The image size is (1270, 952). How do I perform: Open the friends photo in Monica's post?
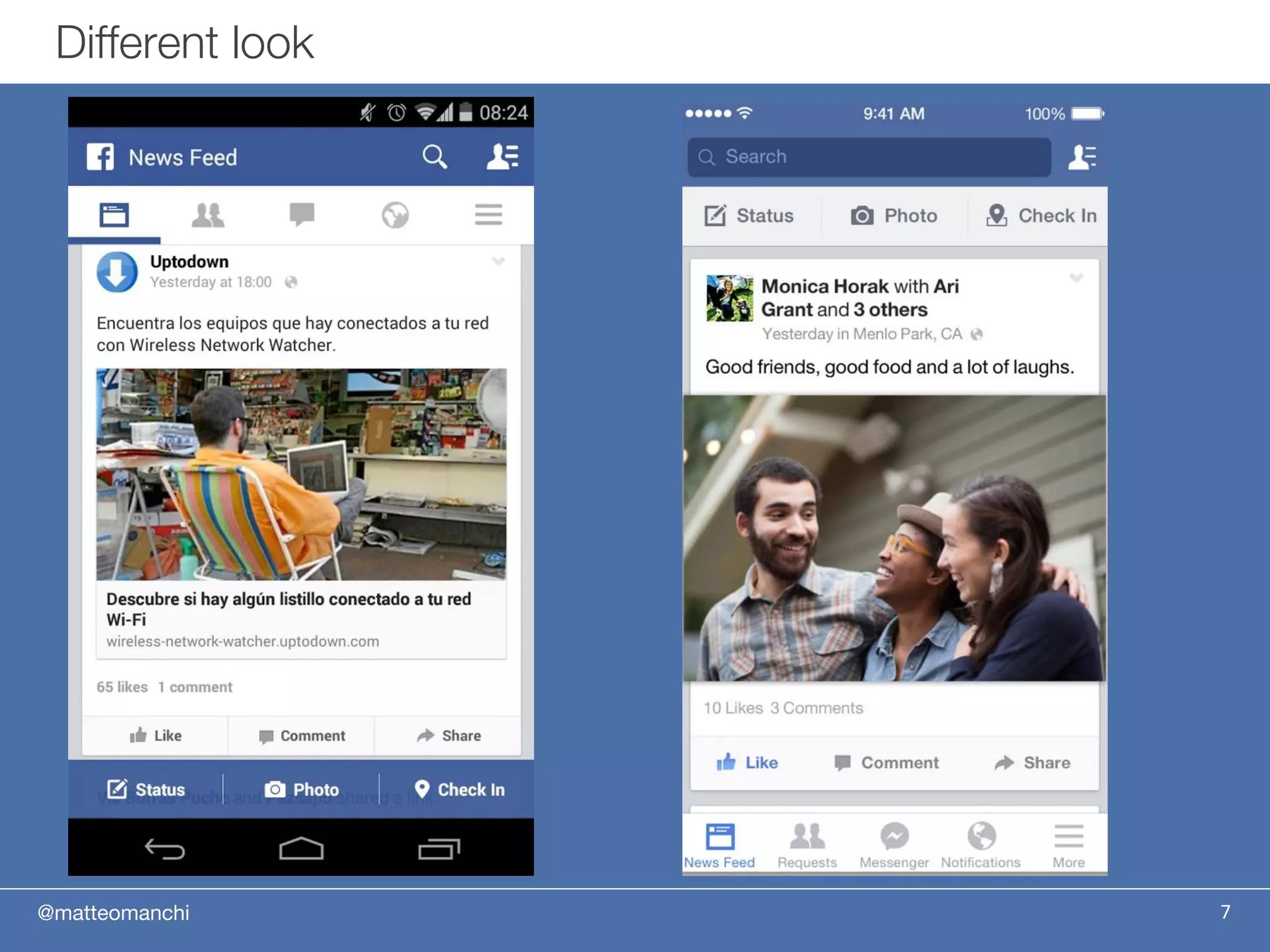pyautogui.click(x=894, y=538)
